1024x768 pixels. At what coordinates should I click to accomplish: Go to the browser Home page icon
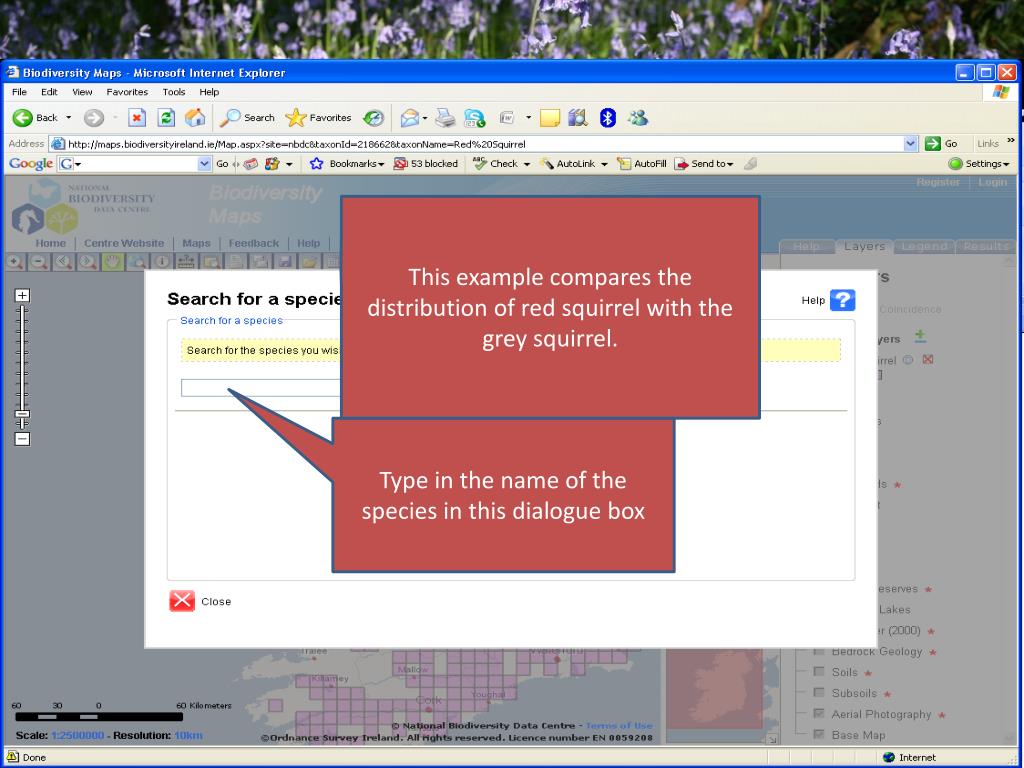195,118
